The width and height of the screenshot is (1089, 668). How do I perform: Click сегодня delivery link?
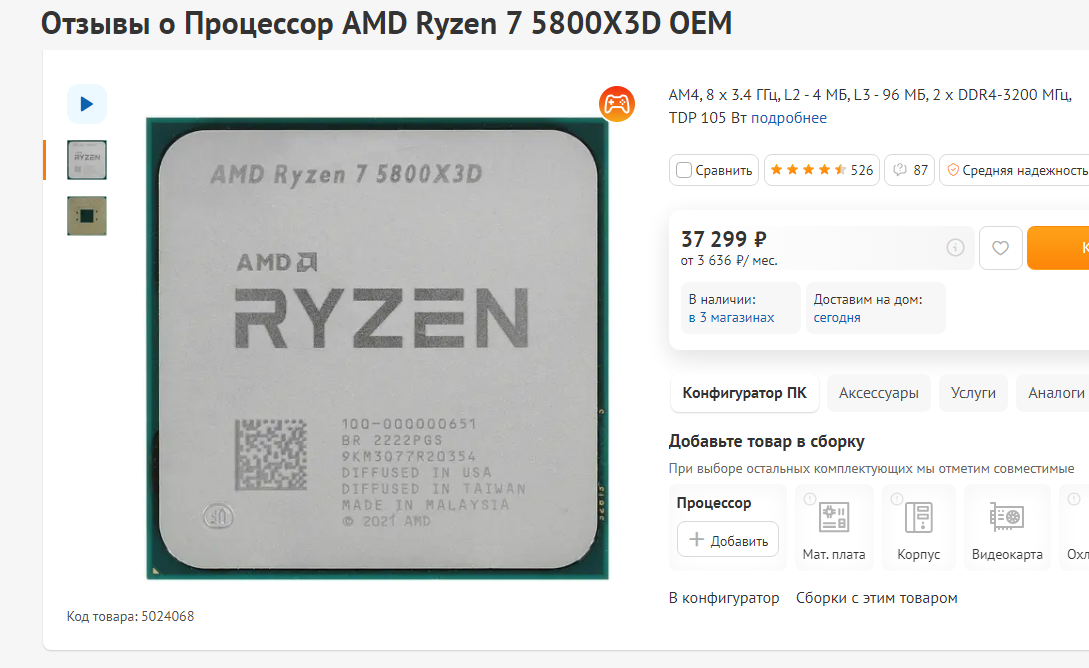click(x=837, y=317)
